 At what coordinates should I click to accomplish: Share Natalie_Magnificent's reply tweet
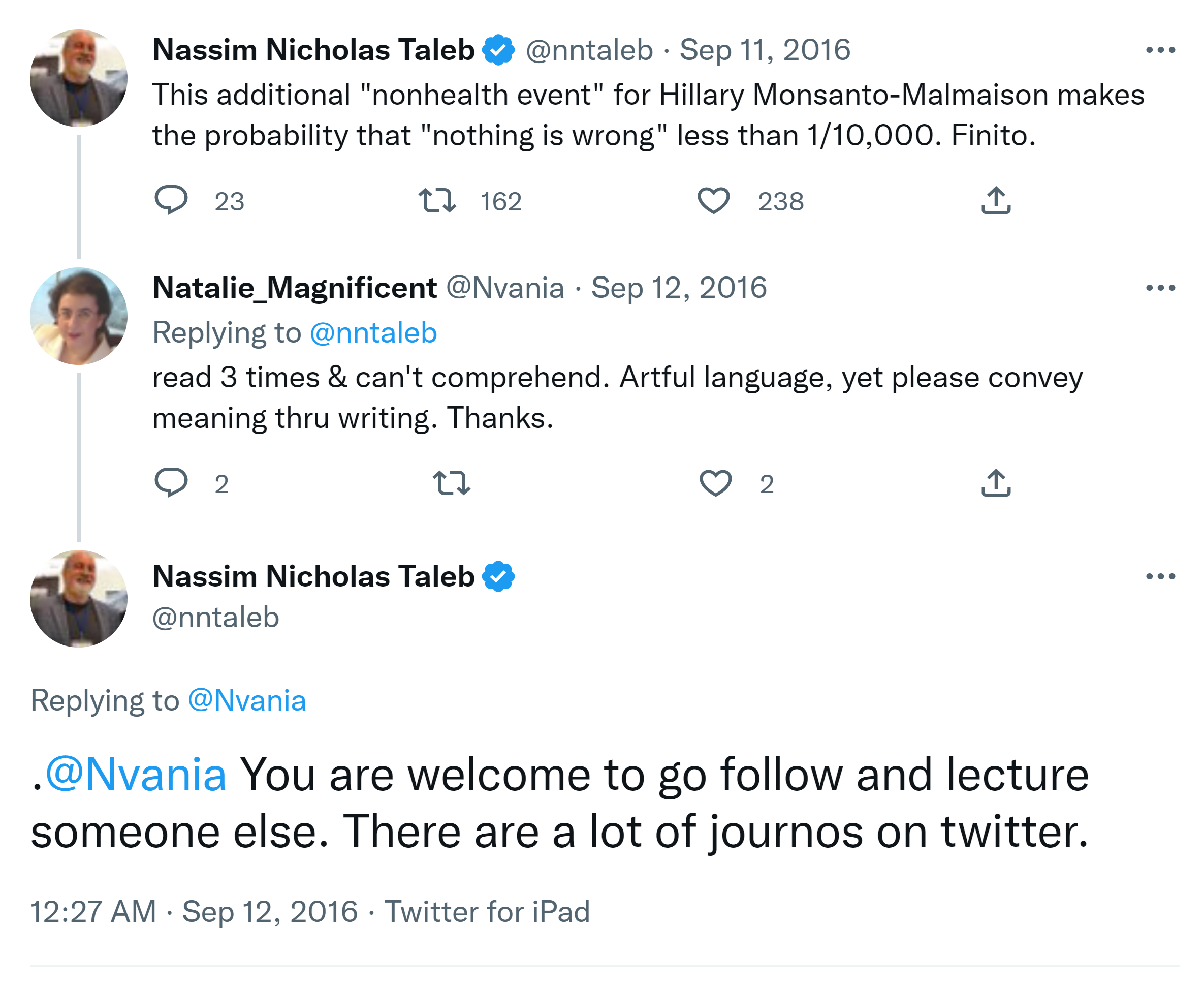pyautogui.click(x=996, y=483)
